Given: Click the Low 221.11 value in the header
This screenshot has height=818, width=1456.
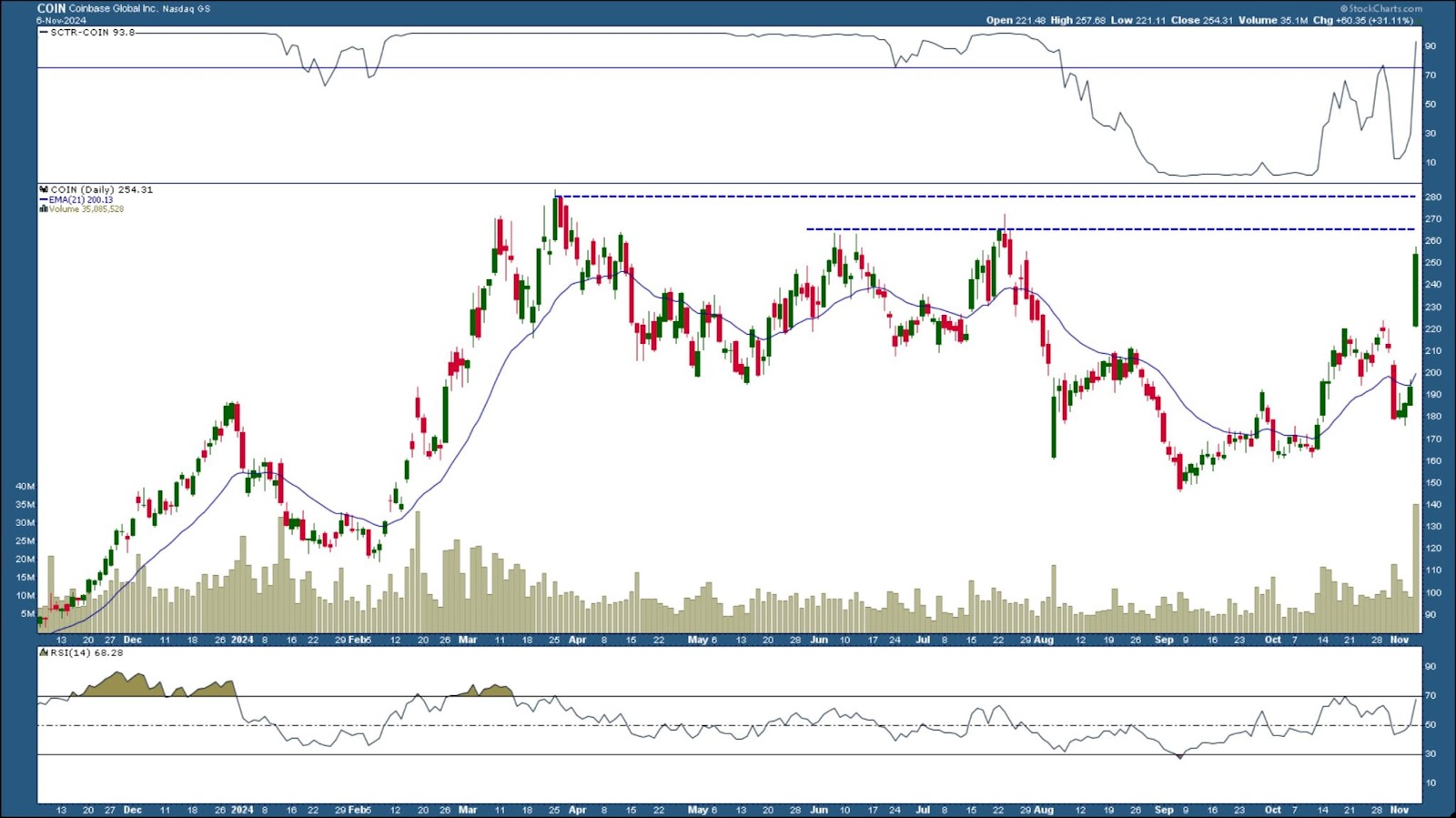Looking at the screenshot, I should pyautogui.click(x=1137, y=20).
